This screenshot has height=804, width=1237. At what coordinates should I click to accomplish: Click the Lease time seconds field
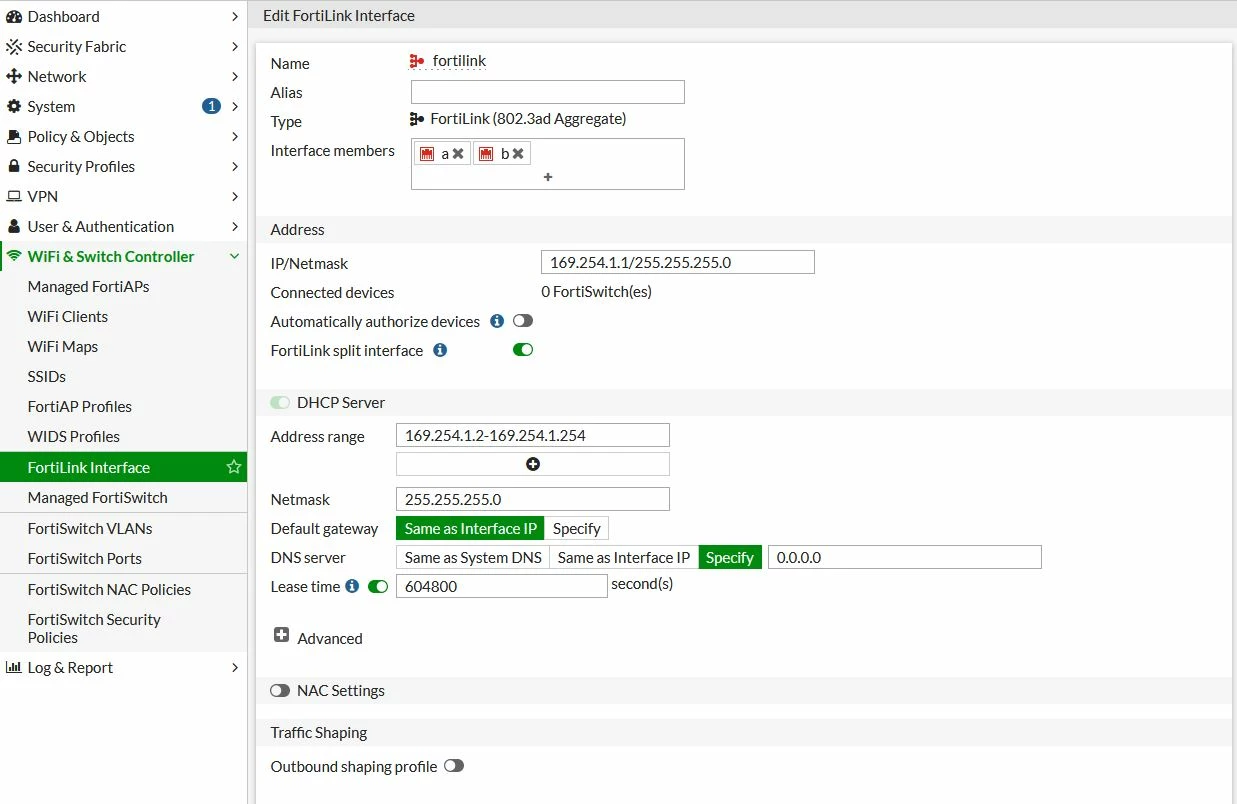pos(502,586)
